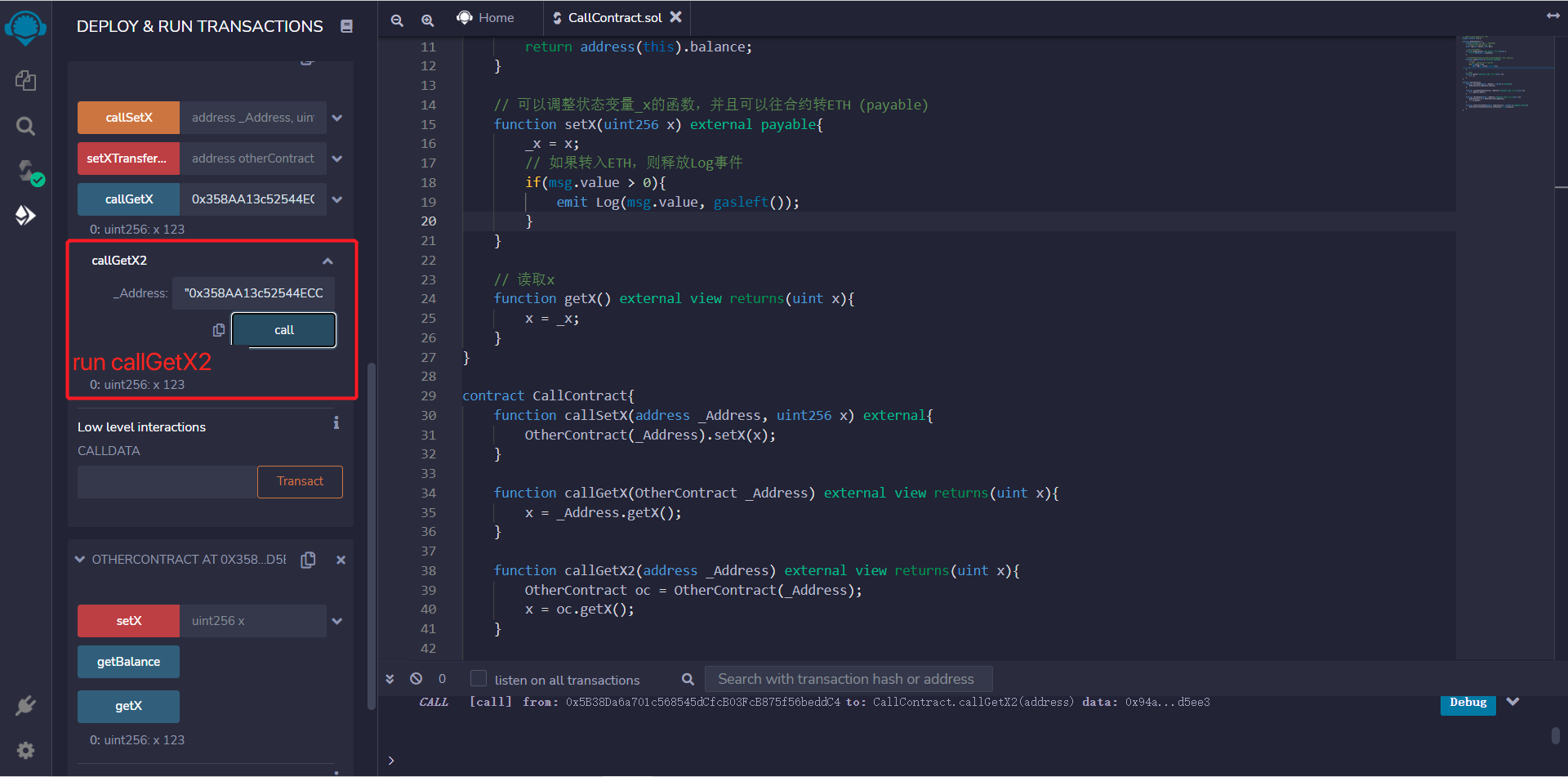Collapse the callGetX2 function panel

(327, 260)
